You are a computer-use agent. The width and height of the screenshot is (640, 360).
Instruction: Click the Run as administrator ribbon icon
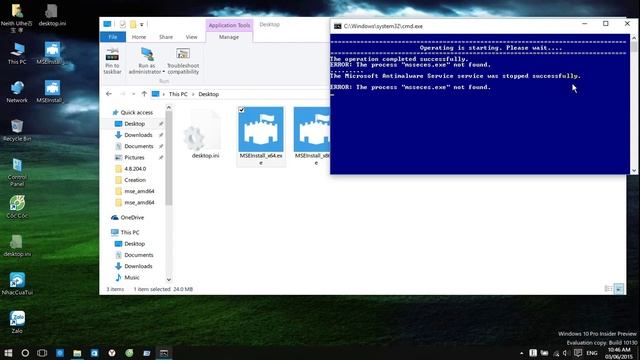click(x=147, y=54)
